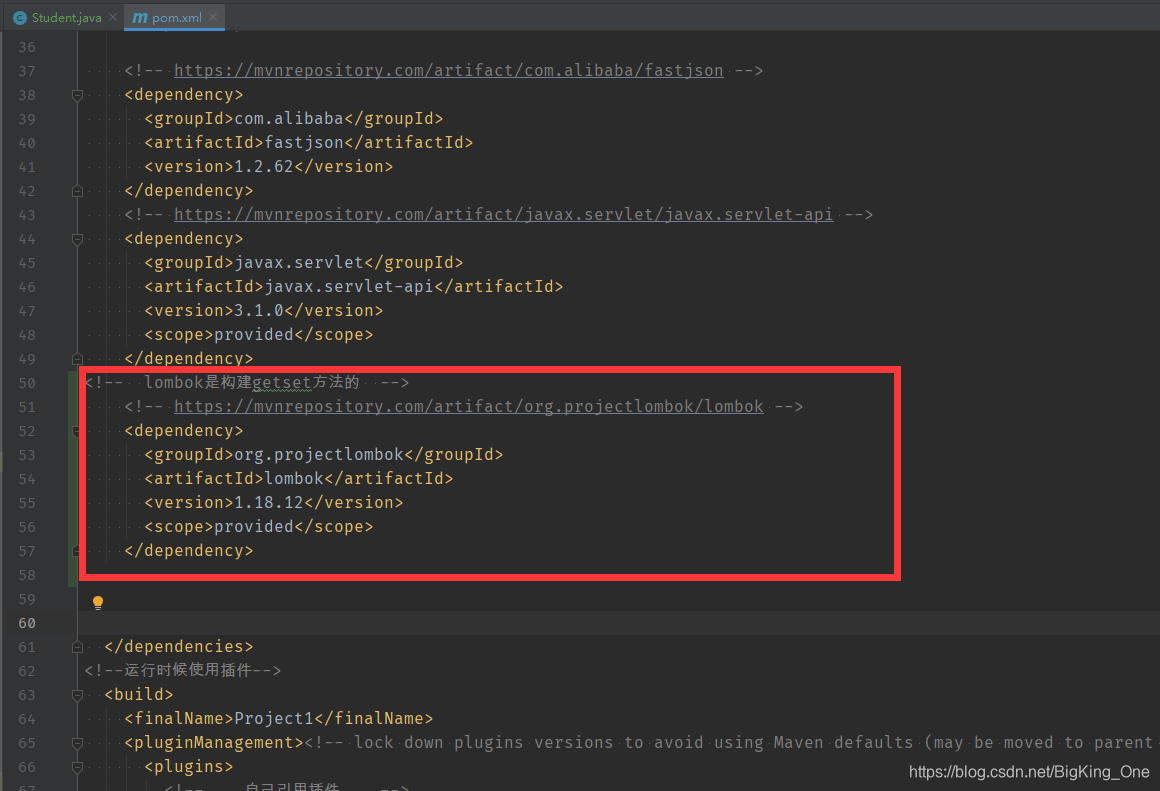Click finalName Project1 text
The width and height of the screenshot is (1160, 791).
point(274,718)
